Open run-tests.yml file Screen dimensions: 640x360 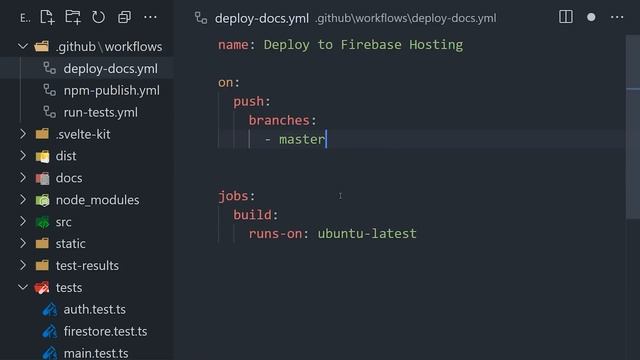point(100,112)
